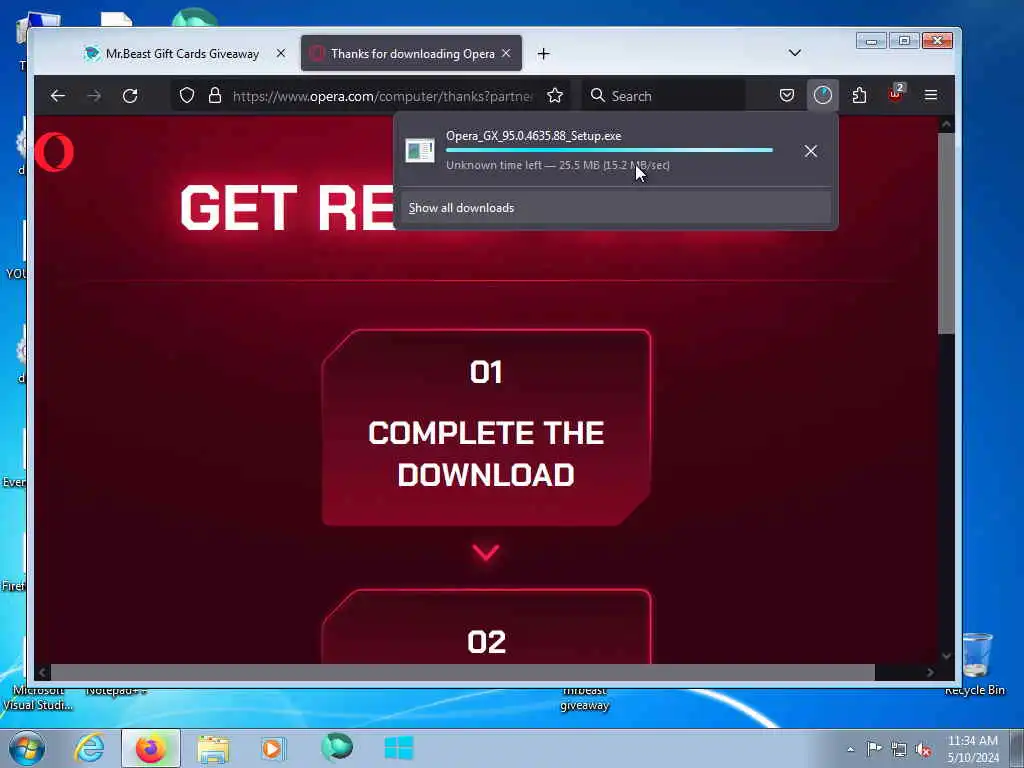Close the Mr.Beast Gift Cards Giveaway tab
The image size is (1024, 768).
pyautogui.click(x=281, y=54)
